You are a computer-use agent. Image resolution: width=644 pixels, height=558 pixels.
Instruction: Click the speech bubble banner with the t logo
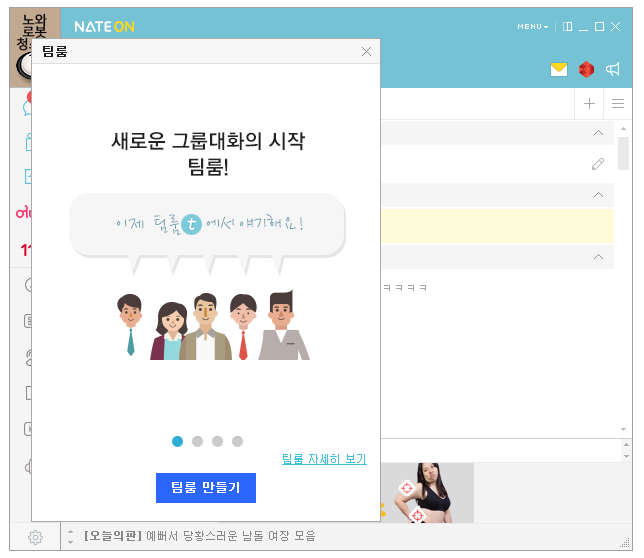[207, 225]
